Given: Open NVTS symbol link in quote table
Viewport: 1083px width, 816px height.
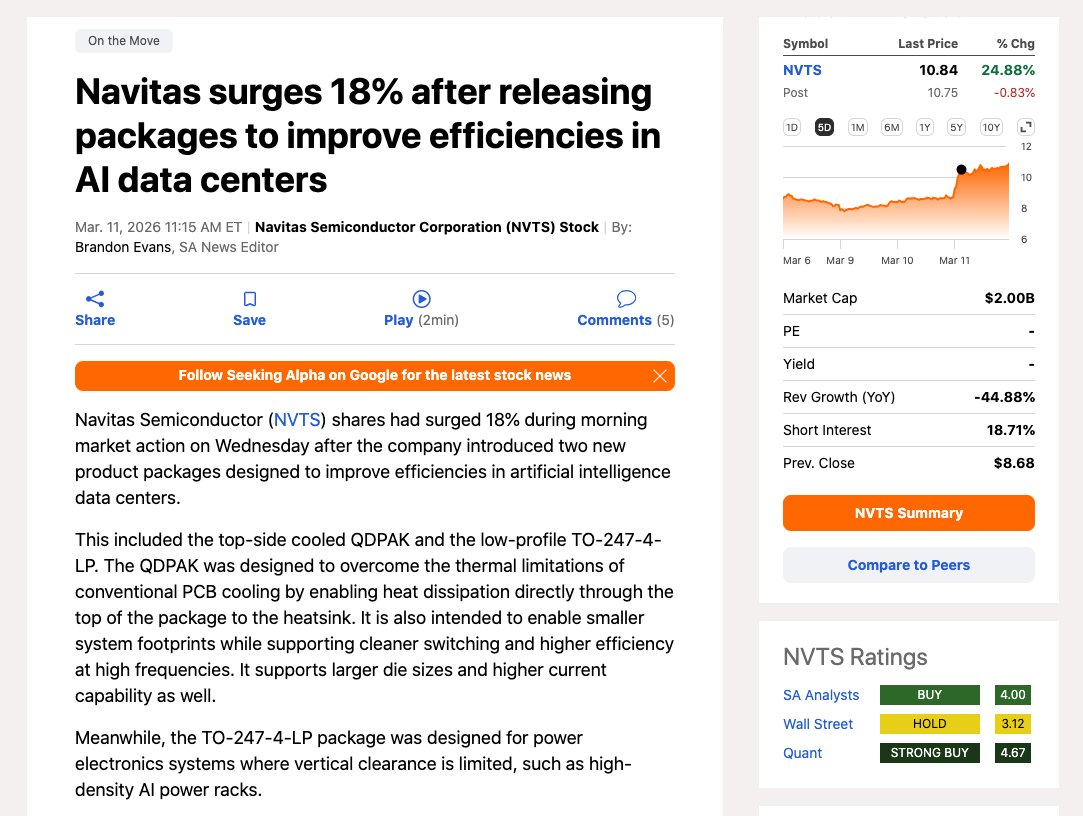Looking at the screenshot, I should pyautogui.click(x=802, y=70).
